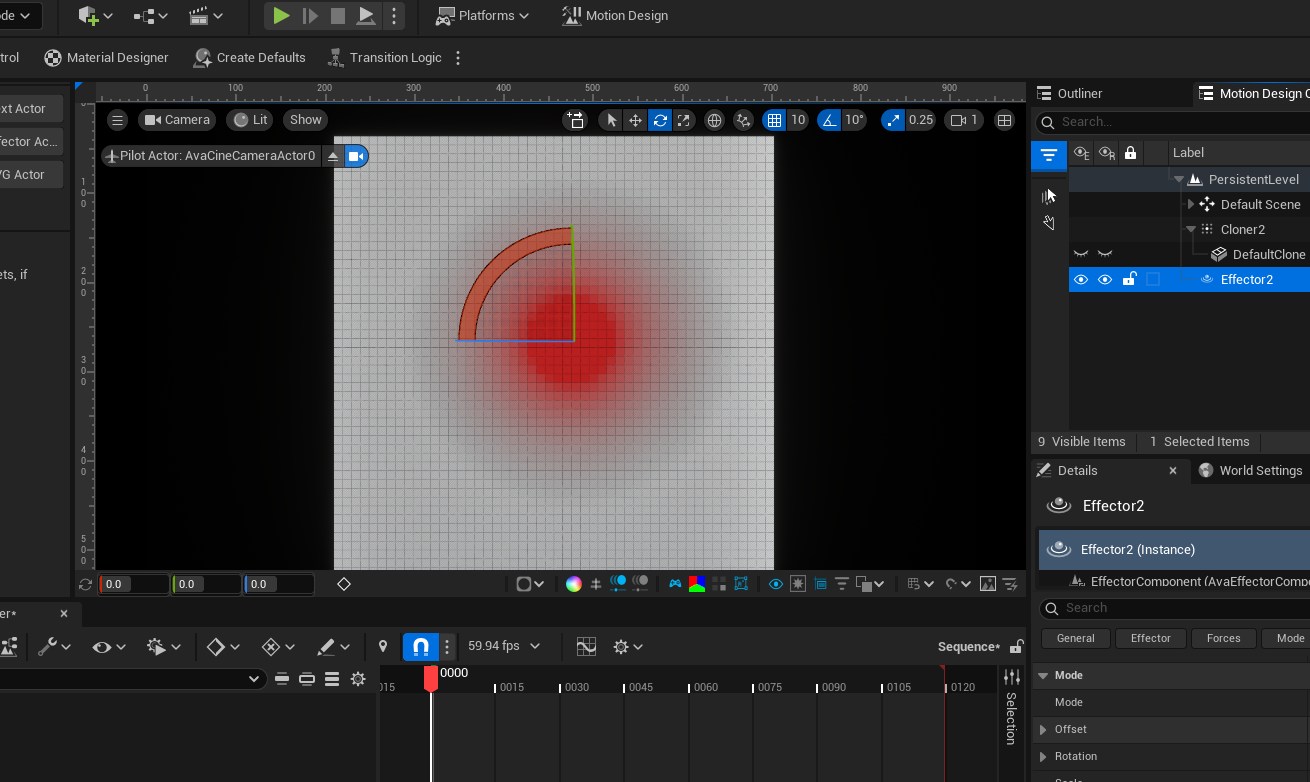Select DefaultClone in the outliner
1310x782 pixels.
[1268, 254]
